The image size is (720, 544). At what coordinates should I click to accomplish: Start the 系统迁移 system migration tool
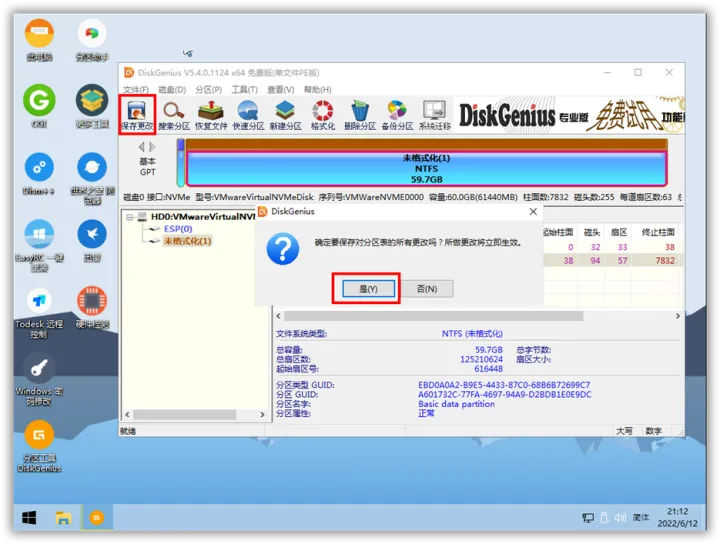(434, 116)
